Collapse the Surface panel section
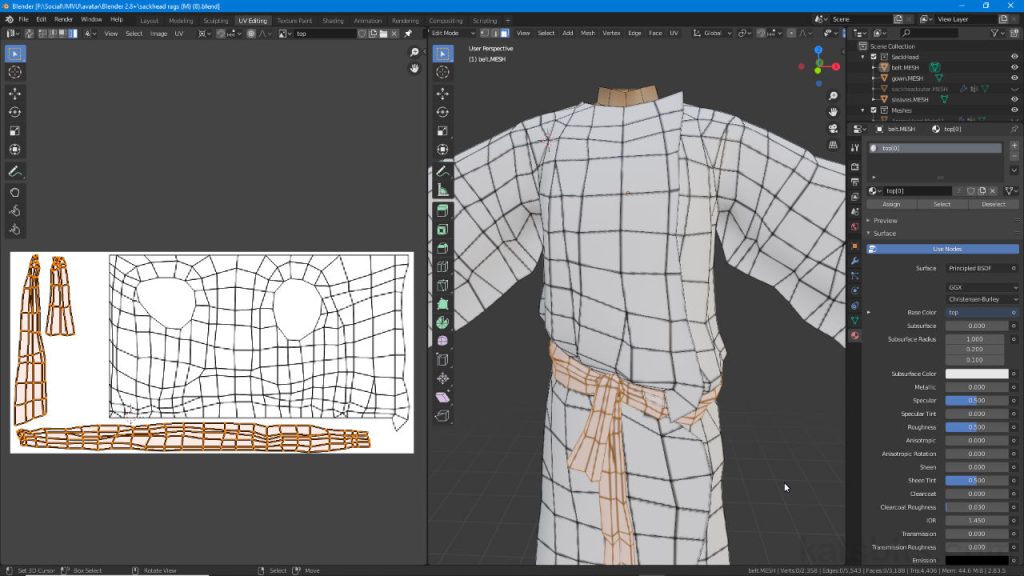This screenshot has height=576, width=1024. coord(882,233)
